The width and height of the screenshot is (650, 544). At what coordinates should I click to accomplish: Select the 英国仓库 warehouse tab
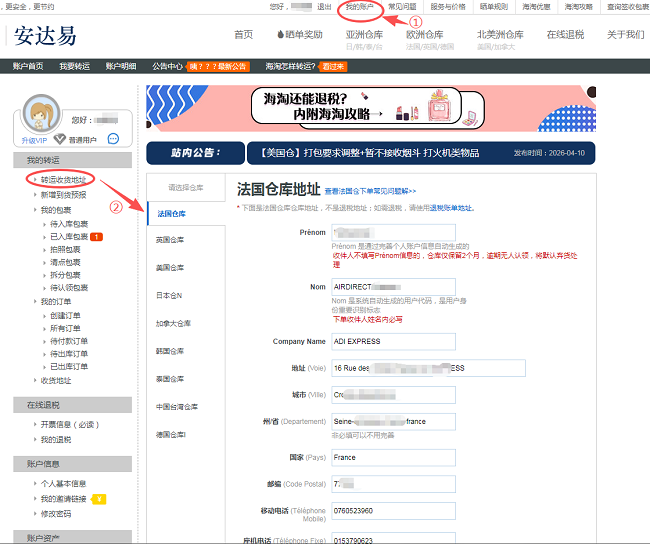[170, 240]
